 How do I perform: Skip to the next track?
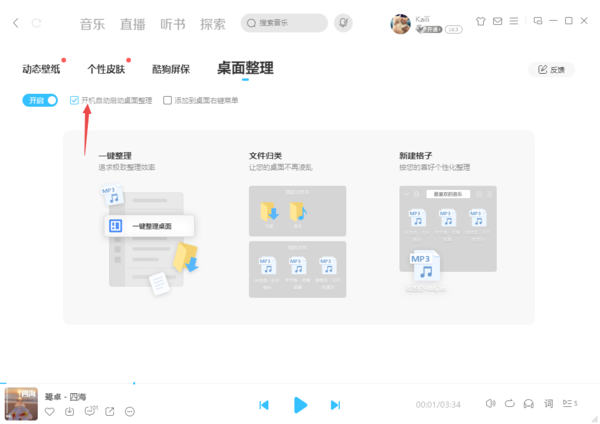click(x=336, y=405)
